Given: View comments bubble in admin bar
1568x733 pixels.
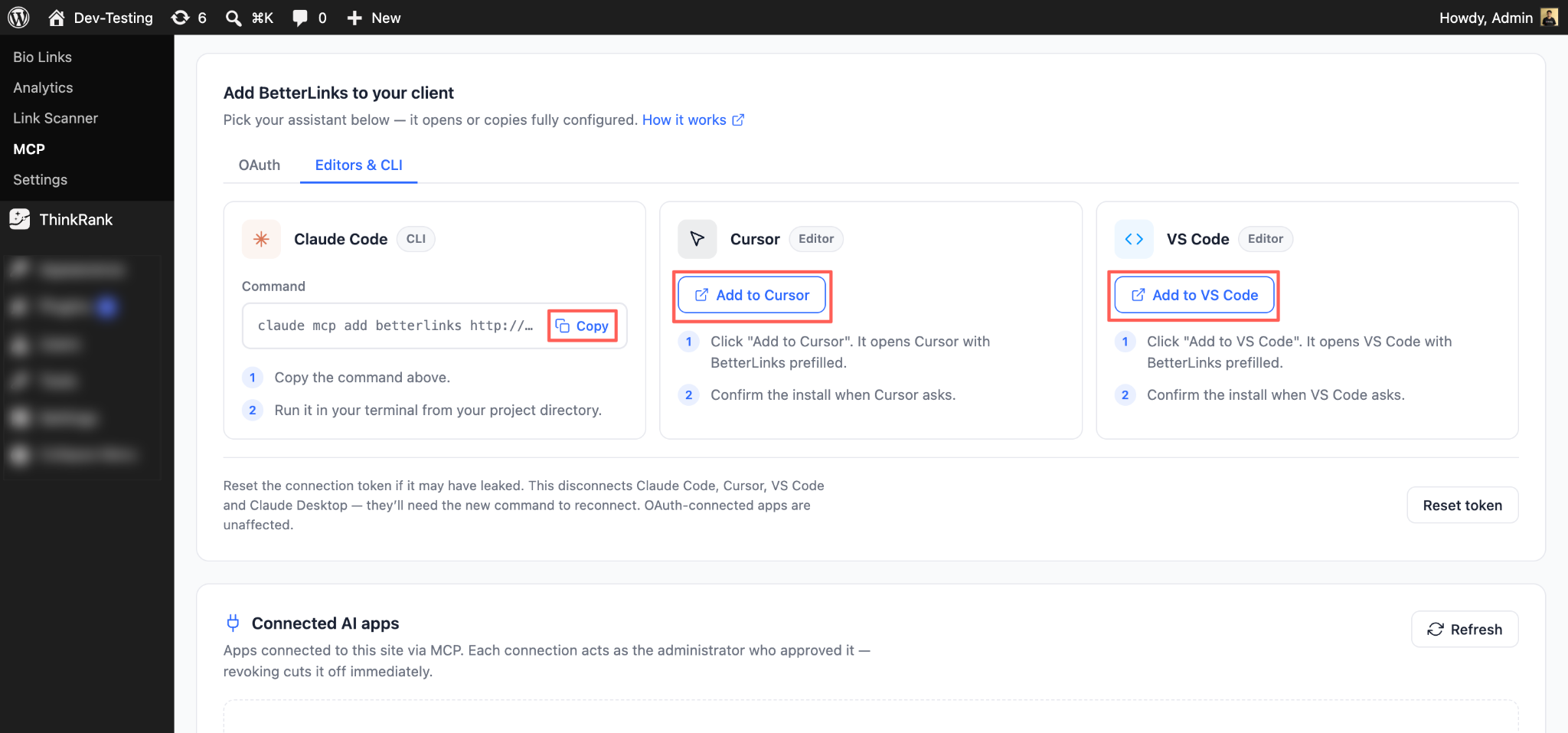Looking at the screenshot, I should pyautogui.click(x=309, y=18).
